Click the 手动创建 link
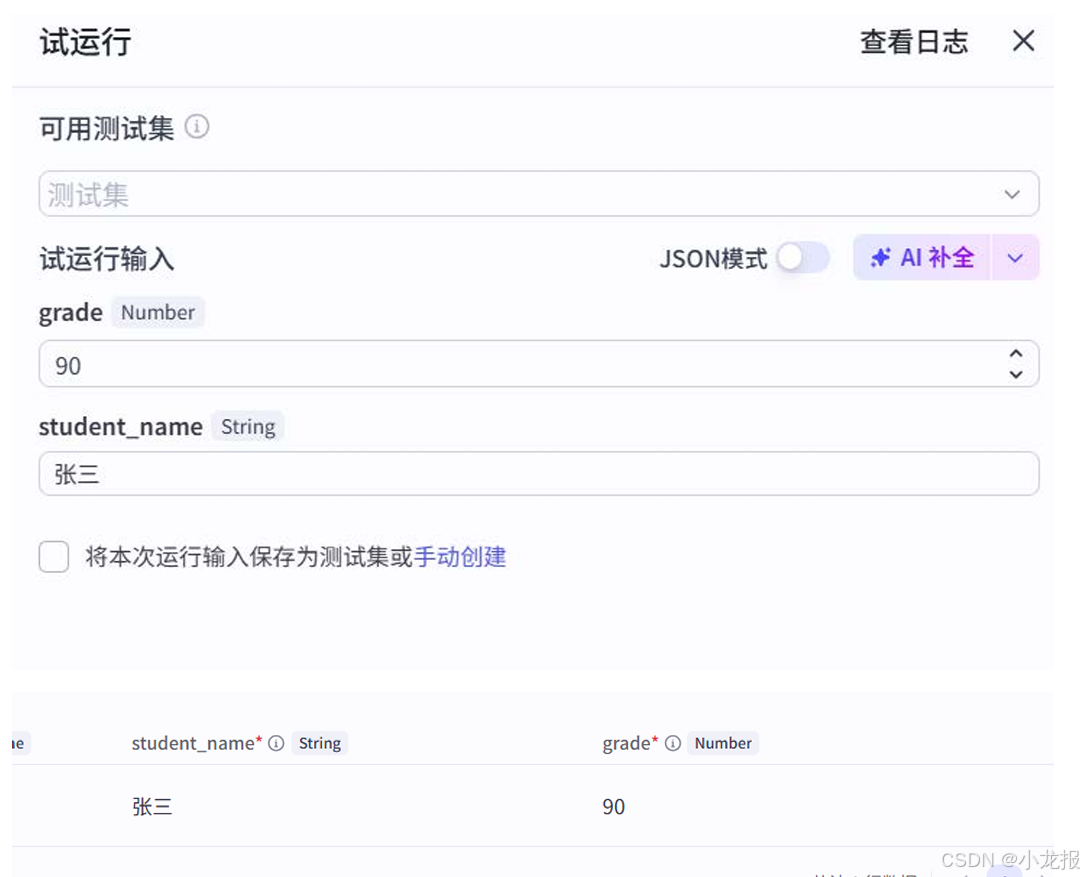This screenshot has height=877, width=1084. [x=460, y=556]
